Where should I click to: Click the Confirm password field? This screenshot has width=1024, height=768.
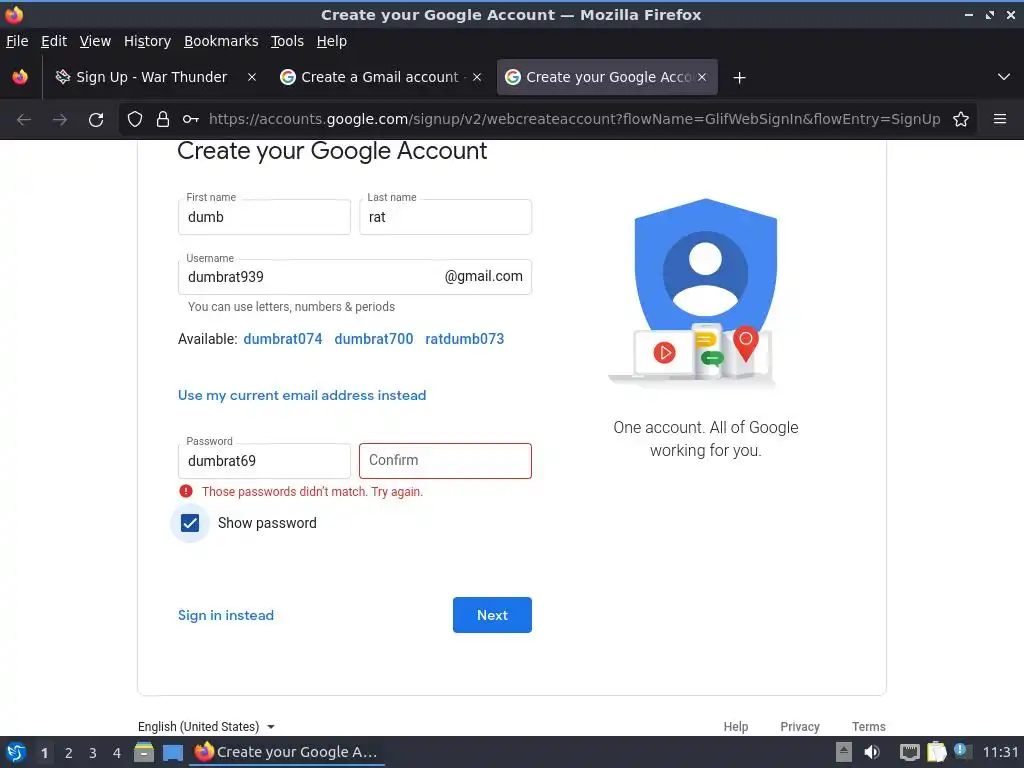coord(445,461)
